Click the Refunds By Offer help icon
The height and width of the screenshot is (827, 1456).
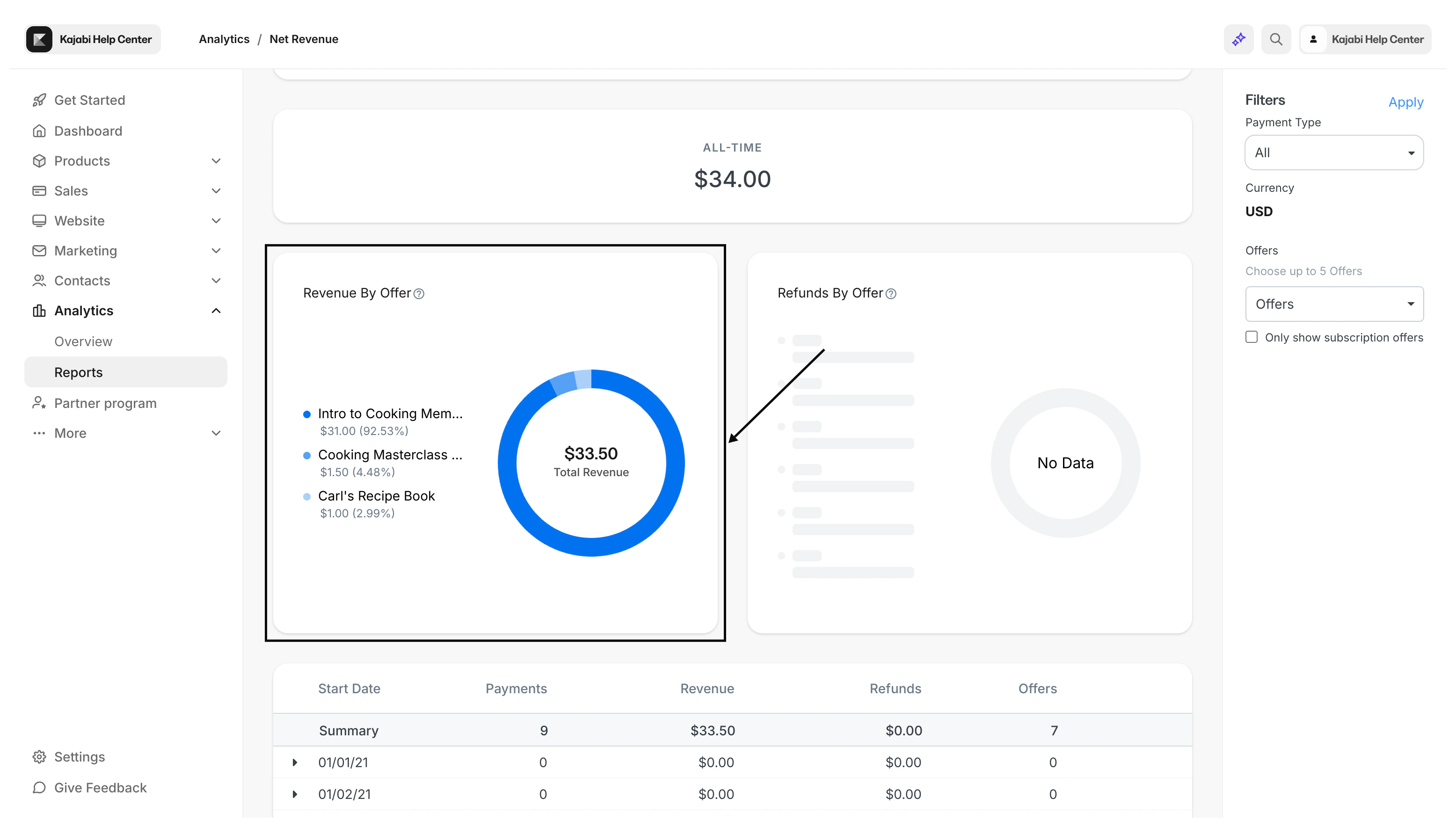(x=891, y=294)
